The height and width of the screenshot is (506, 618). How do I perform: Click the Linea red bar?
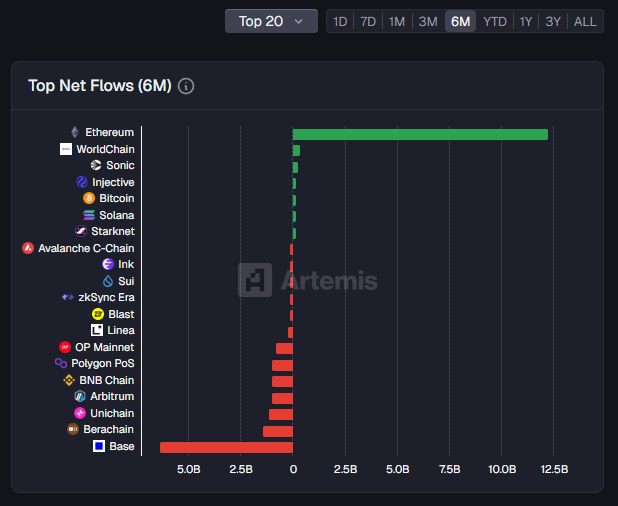coord(290,333)
